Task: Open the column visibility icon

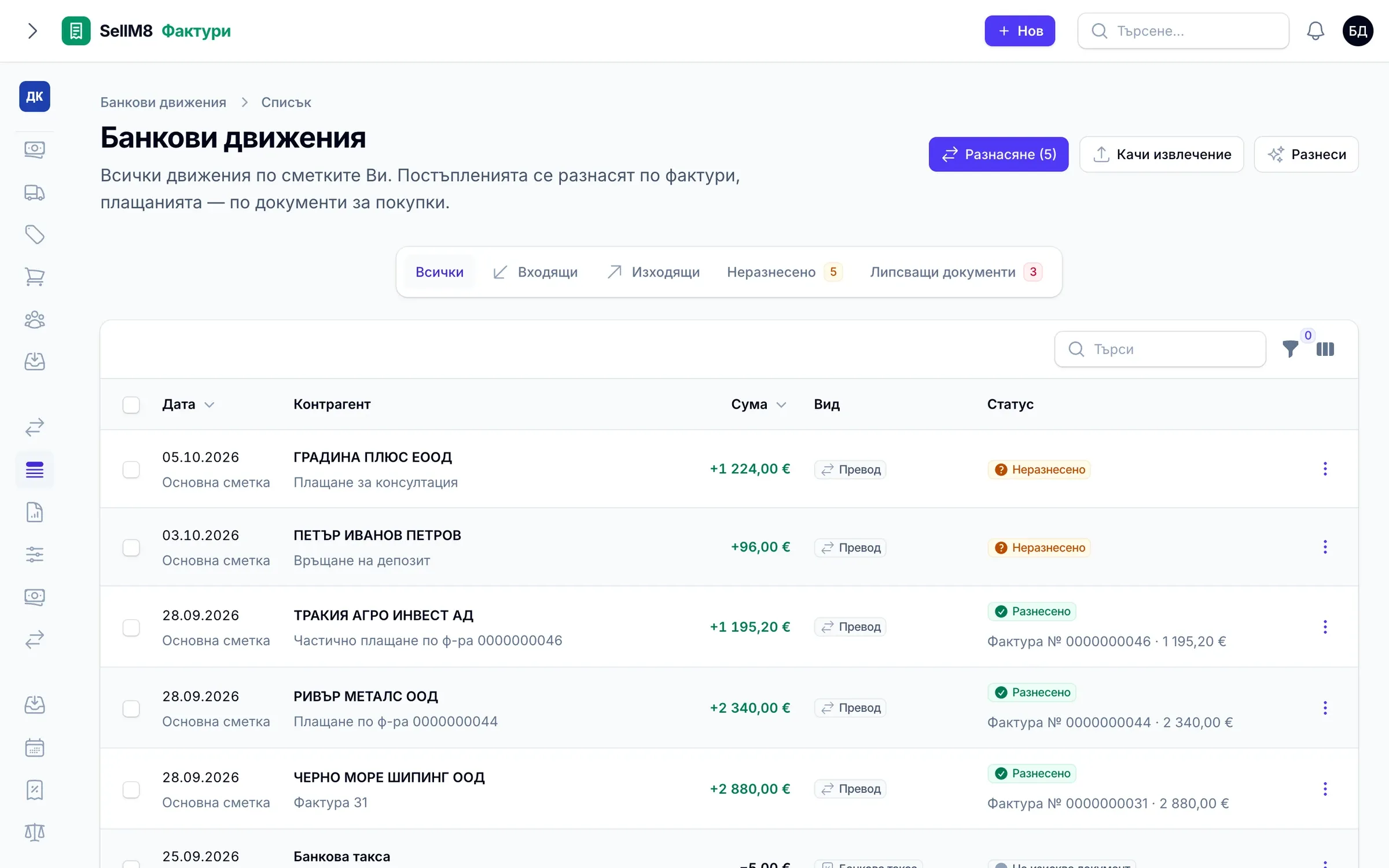Action: (1325, 349)
